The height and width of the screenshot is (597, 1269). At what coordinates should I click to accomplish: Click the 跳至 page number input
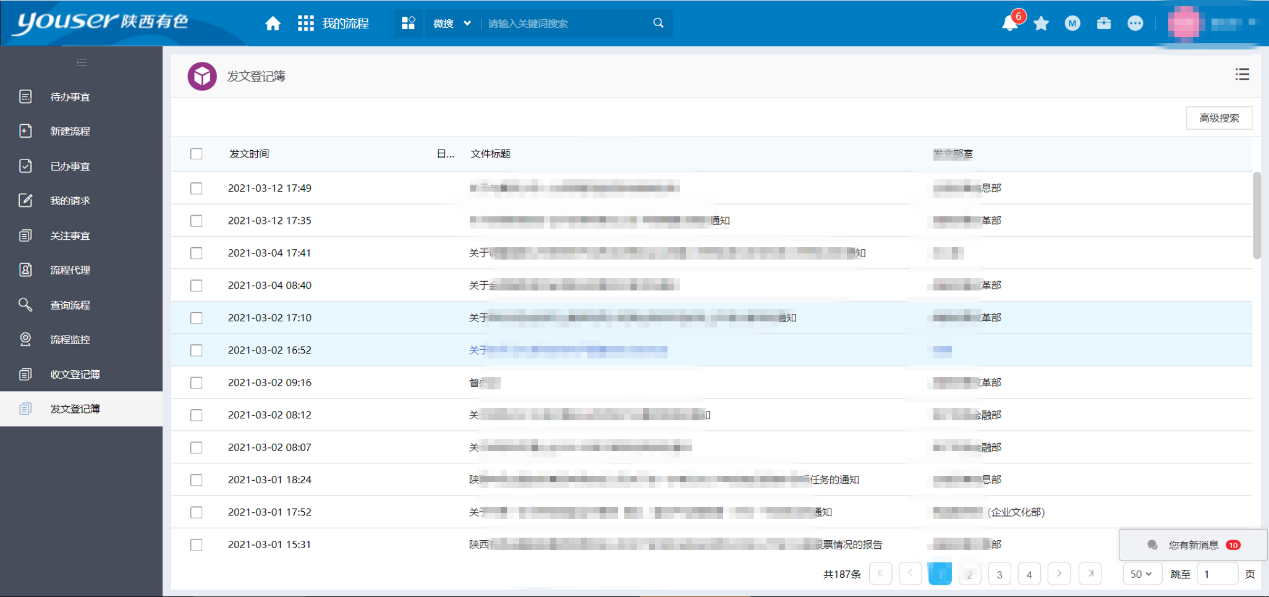[x=1218, y=574]
